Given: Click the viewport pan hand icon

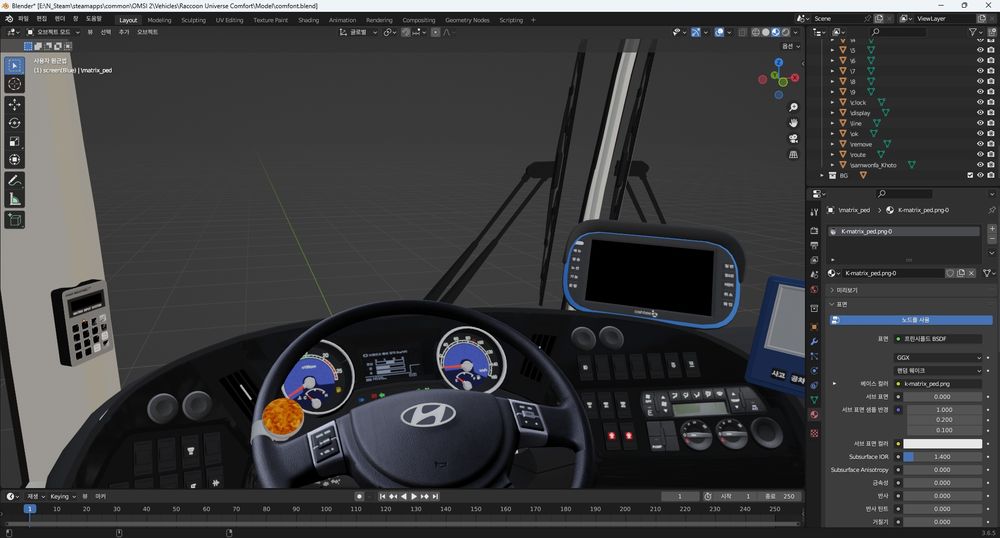Looking at the screenshot, I should pyautogui.click(x=793, y=123).
